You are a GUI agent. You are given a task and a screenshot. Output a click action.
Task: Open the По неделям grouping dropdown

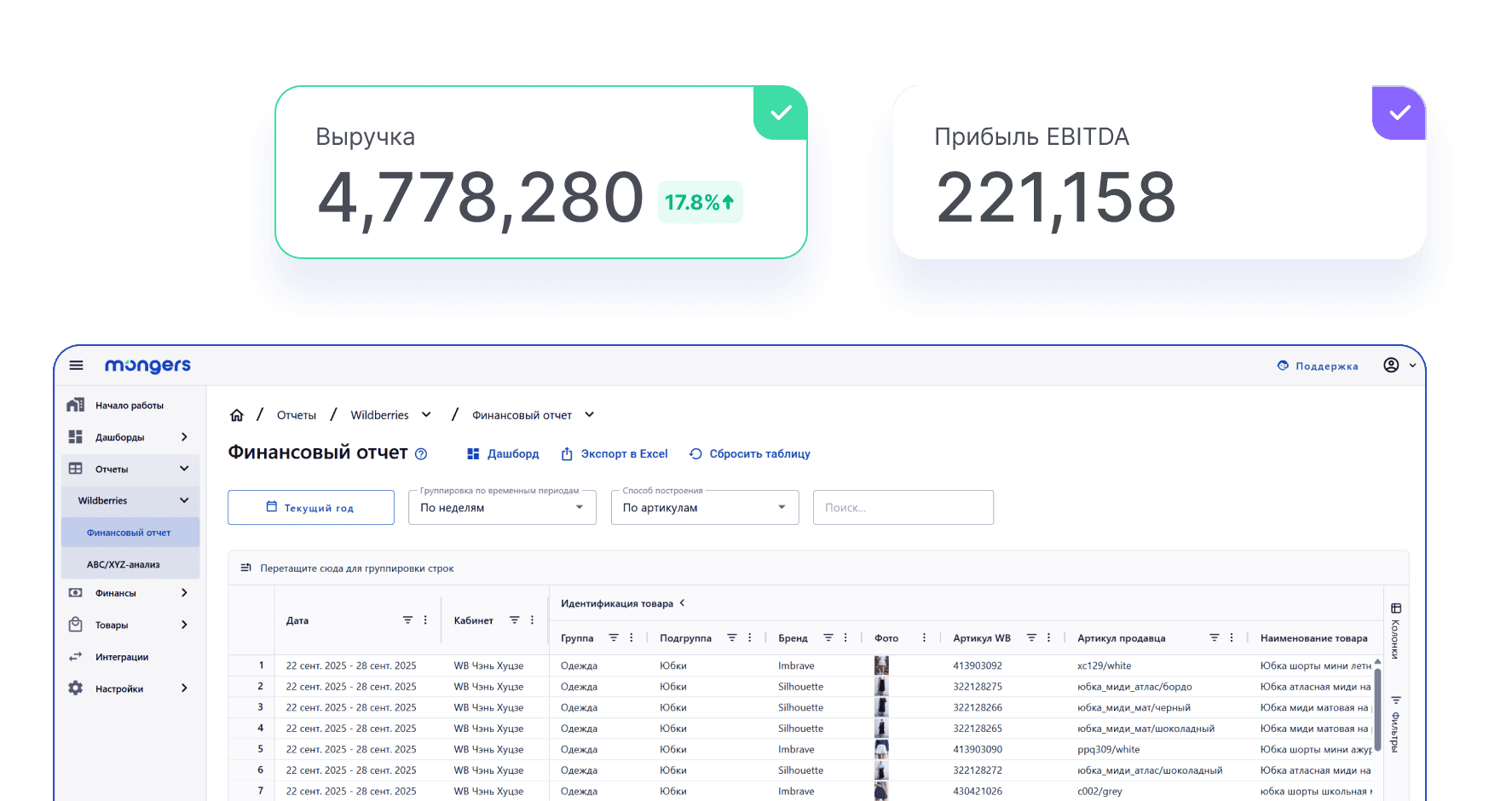tap(502, 508)
